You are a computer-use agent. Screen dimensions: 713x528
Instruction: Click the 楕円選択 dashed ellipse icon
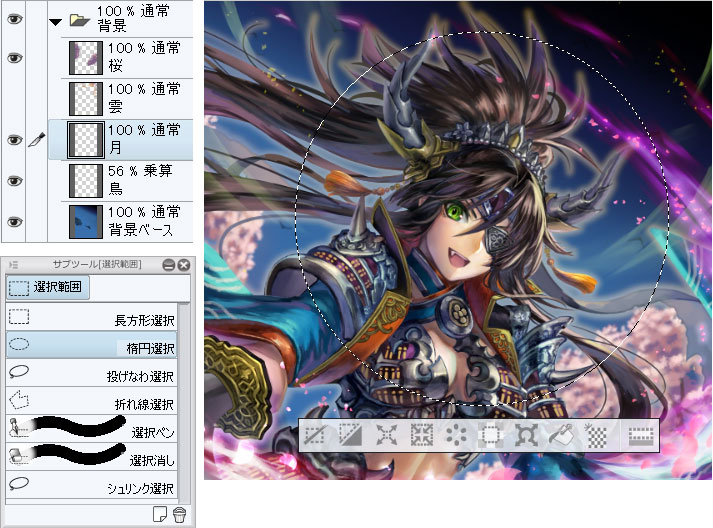pos(19,344)
